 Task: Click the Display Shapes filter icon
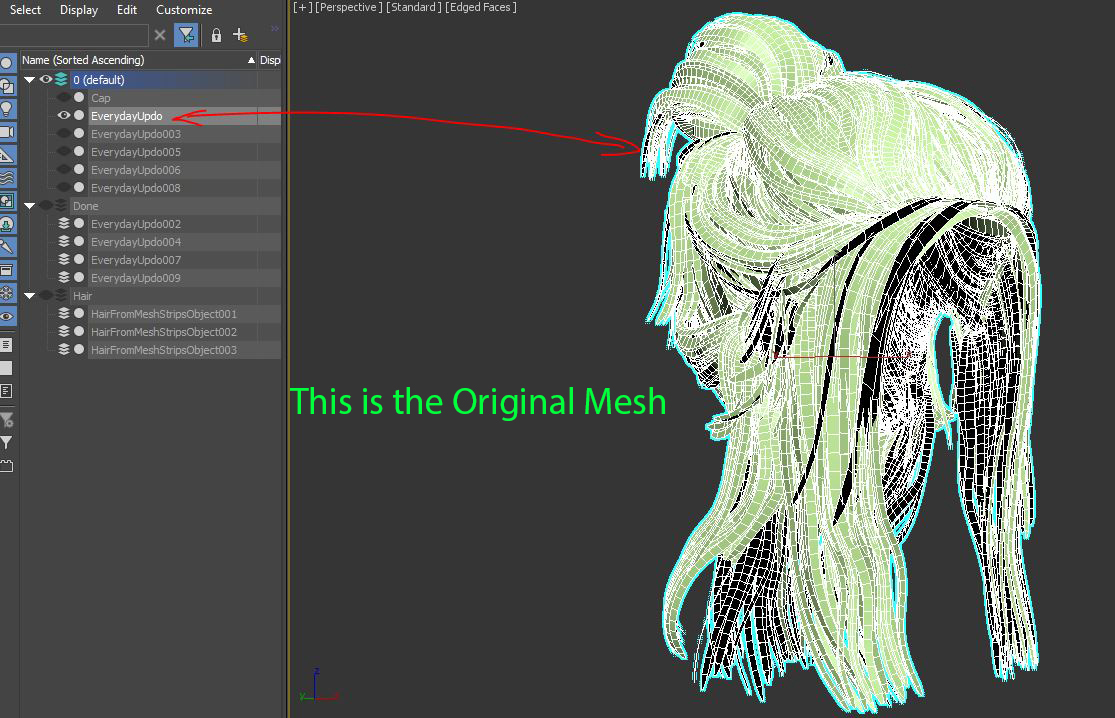[7, 87]
